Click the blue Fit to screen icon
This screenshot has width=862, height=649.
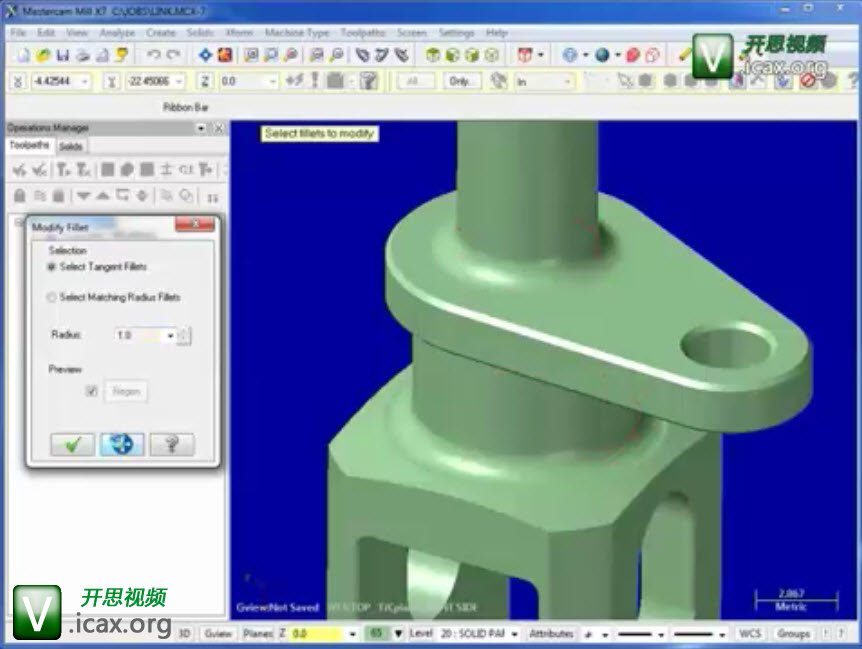pyautogui.click(x=205, y=55)
